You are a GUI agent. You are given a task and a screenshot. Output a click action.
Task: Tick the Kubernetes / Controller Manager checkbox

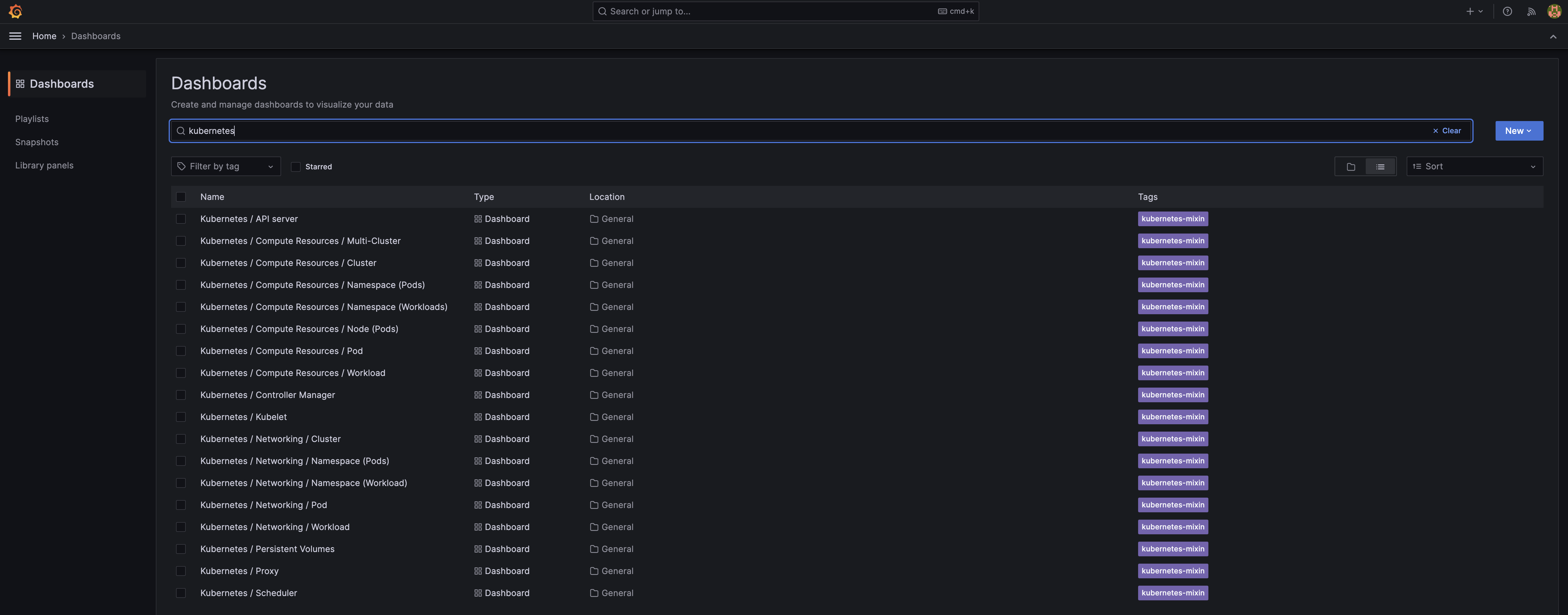(181, 395)
